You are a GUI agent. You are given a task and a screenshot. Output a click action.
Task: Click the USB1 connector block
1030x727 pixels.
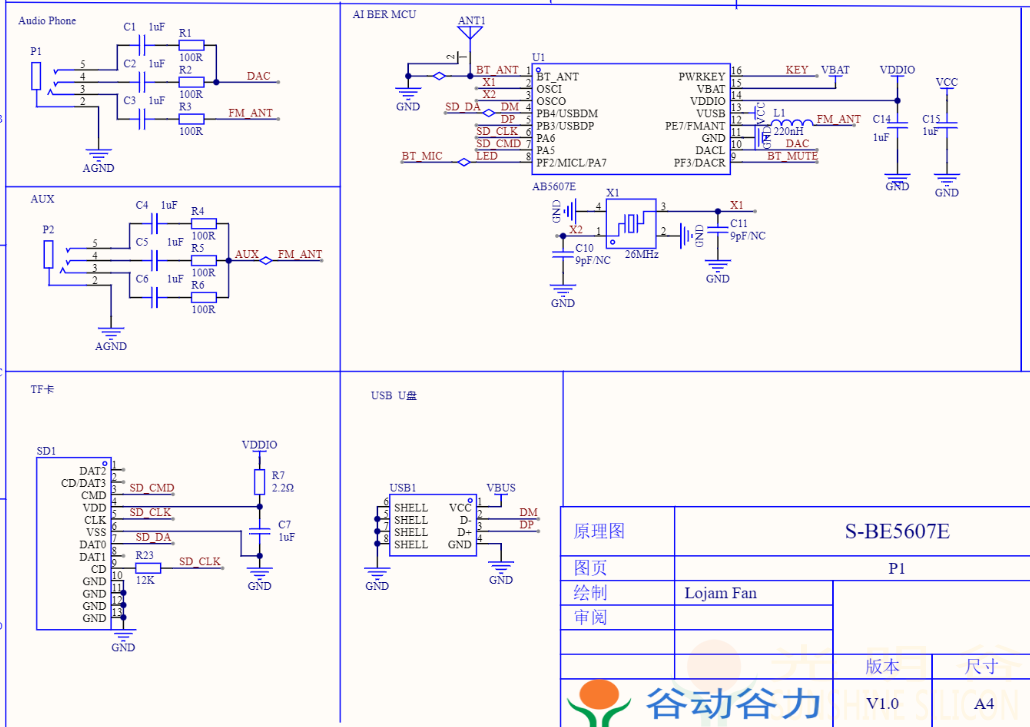[432, 526]
